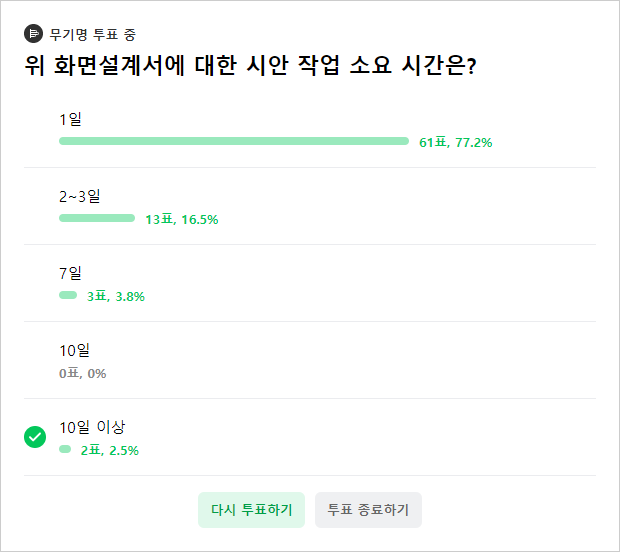
Task: Click the green checkmark on 10일 이상
Action: 35,437
